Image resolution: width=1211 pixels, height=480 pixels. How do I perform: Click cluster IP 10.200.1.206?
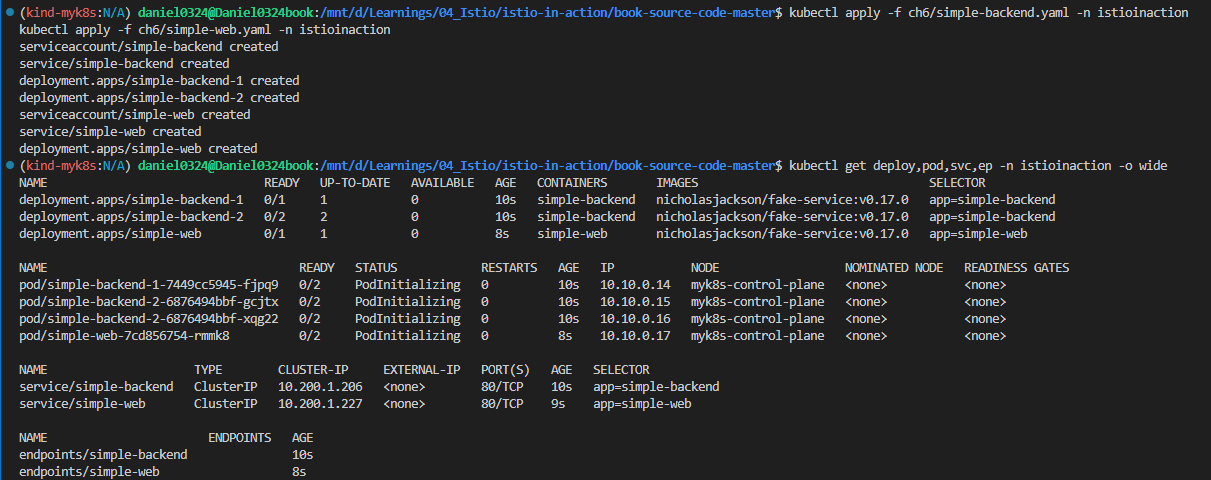(320, 387)
